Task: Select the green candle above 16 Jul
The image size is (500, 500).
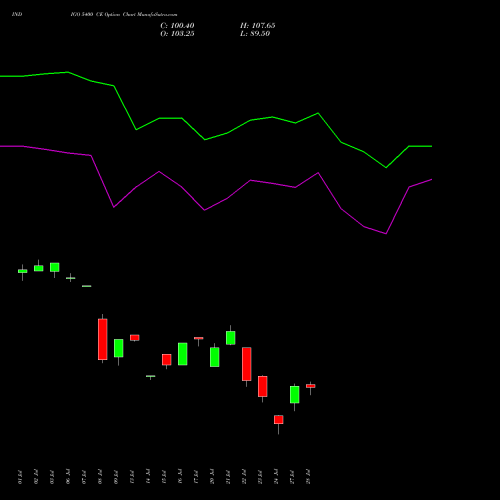Action: pyautogui.click(x=183, y=354)
